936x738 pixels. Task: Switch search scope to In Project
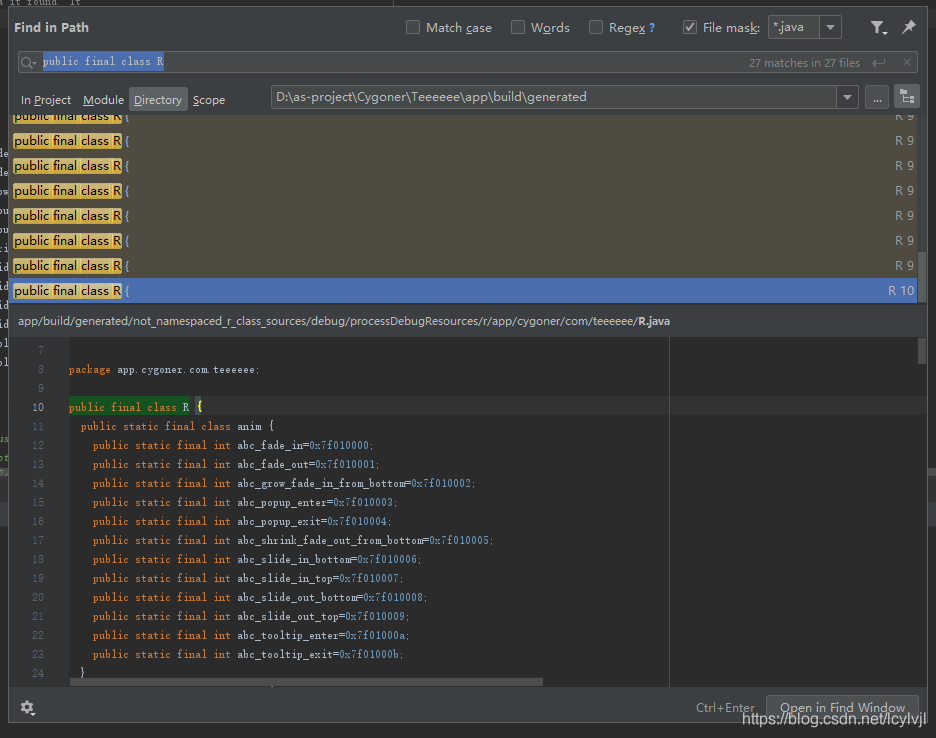coord(46,99)
